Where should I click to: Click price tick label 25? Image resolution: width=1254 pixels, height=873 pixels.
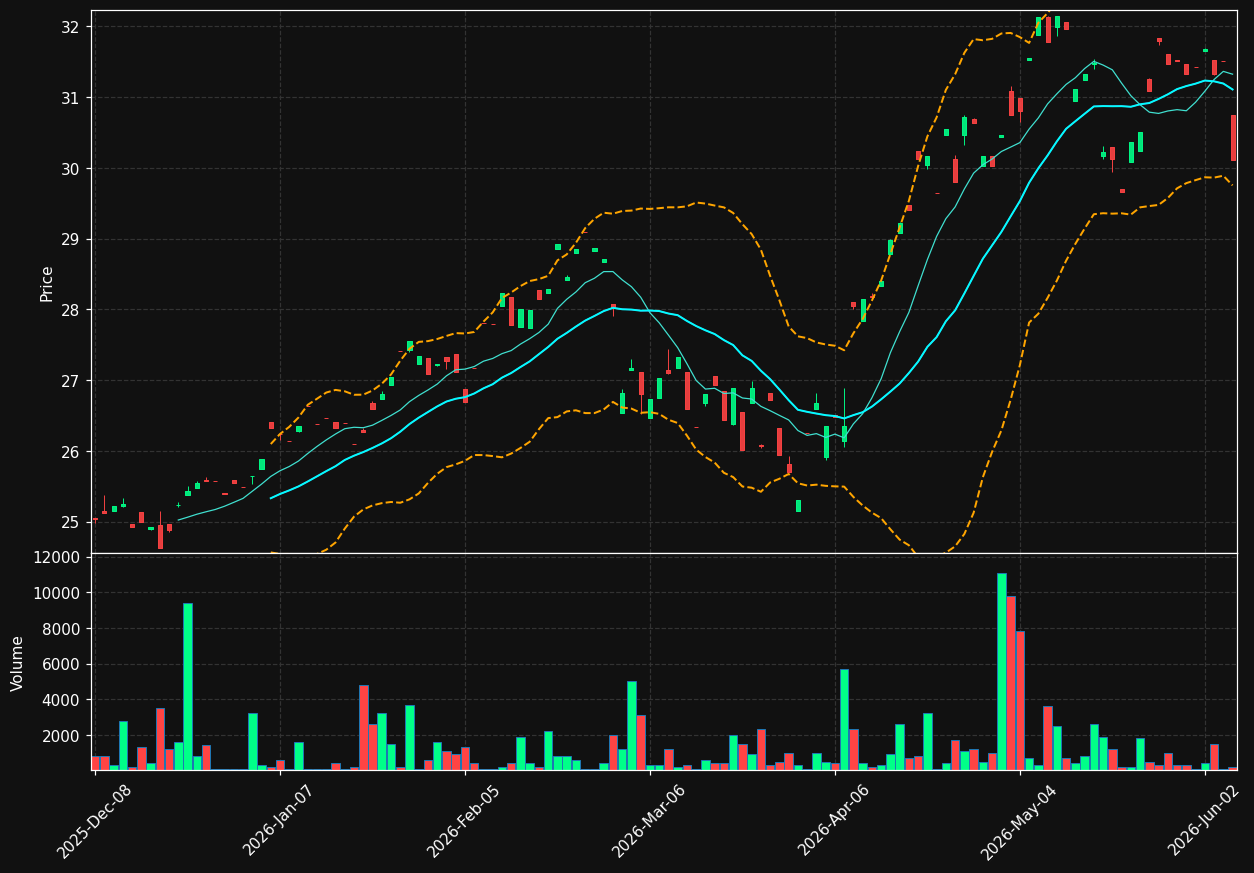tap(69, 523)
